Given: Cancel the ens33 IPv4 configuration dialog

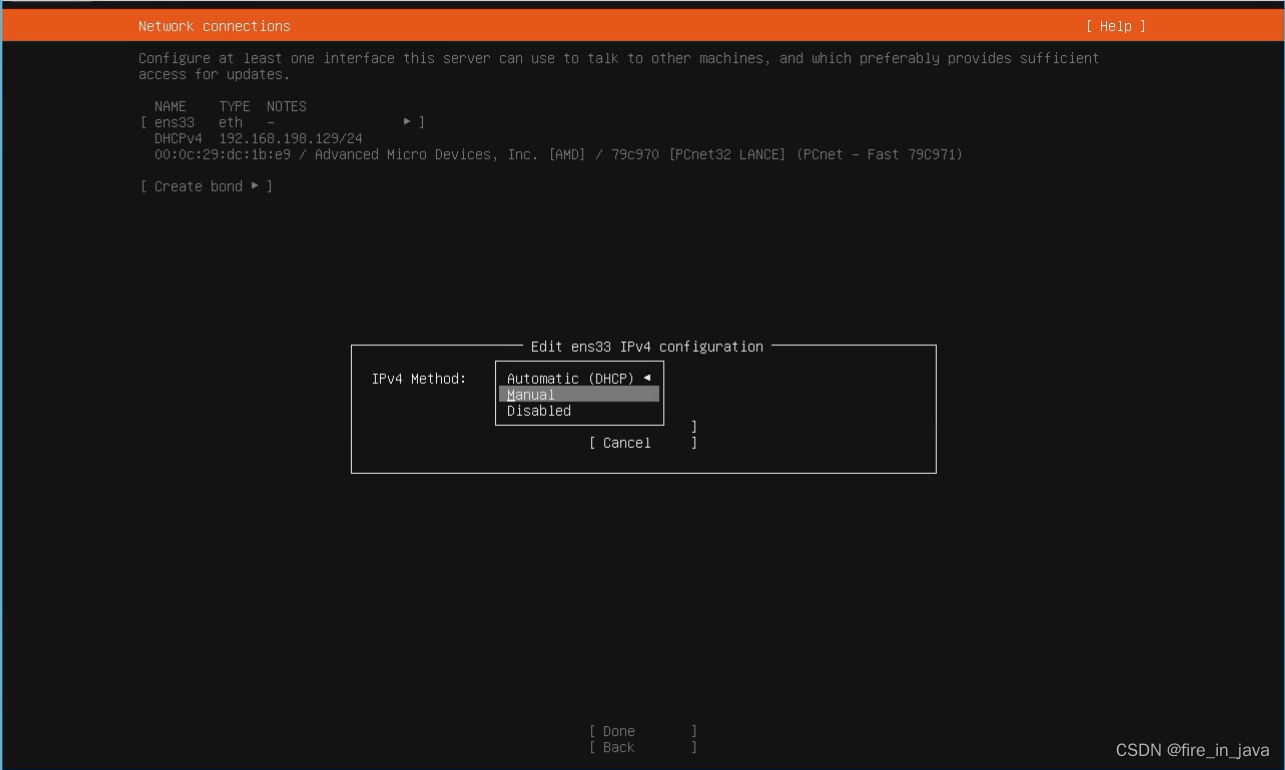Looking at the screenshot, I should point(643,443).
